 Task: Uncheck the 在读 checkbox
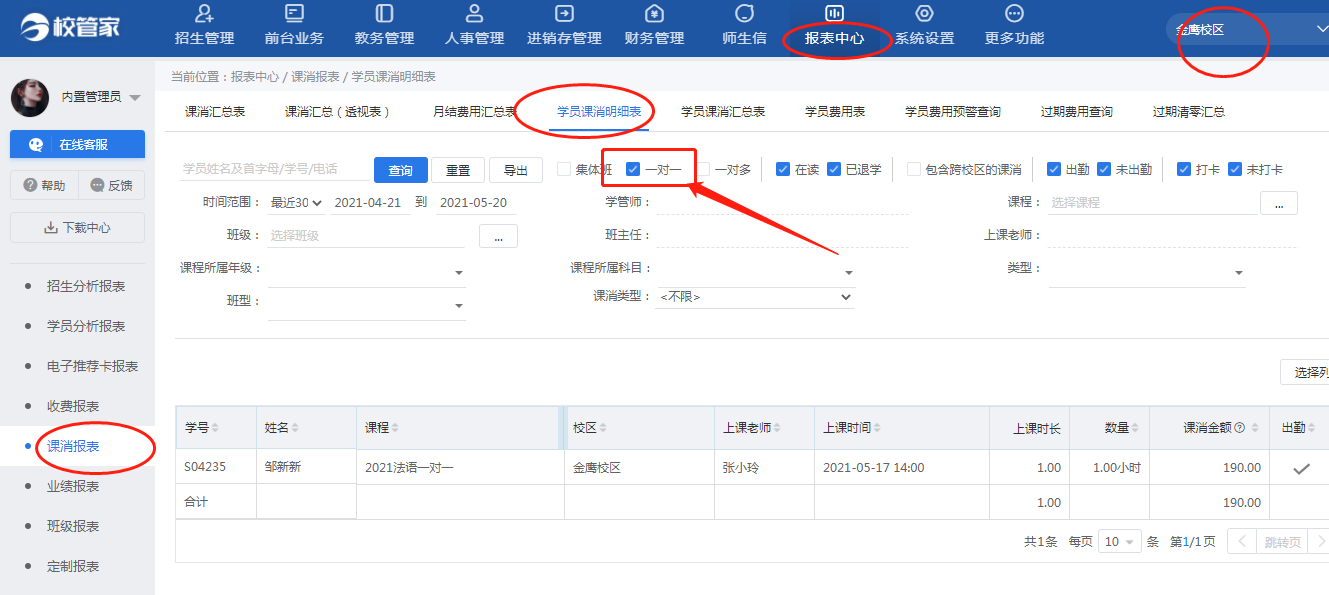pyautogui.click(x=783, y=169)
